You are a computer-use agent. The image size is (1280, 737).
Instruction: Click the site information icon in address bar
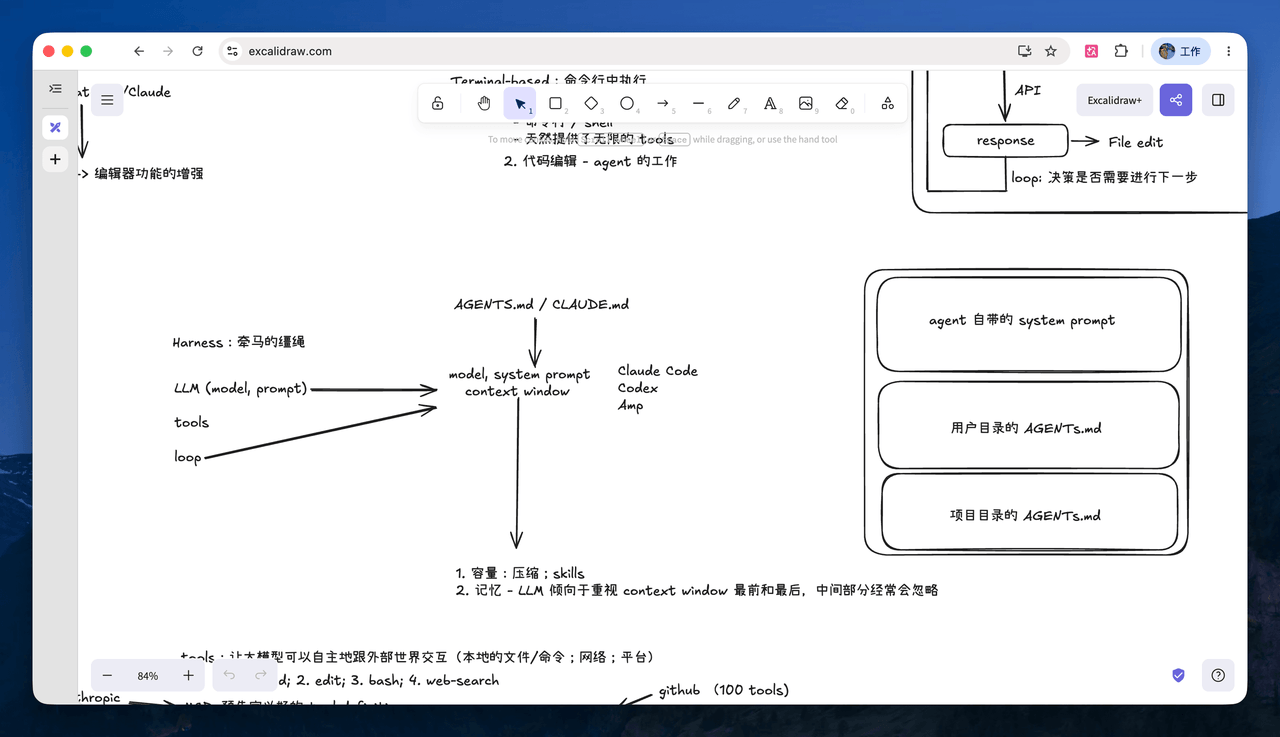(232, 51)
